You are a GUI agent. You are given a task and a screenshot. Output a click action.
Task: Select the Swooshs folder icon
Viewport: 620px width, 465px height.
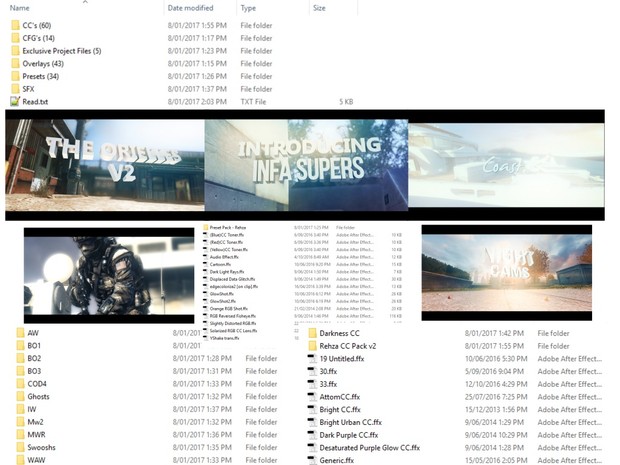pos(20,447)
